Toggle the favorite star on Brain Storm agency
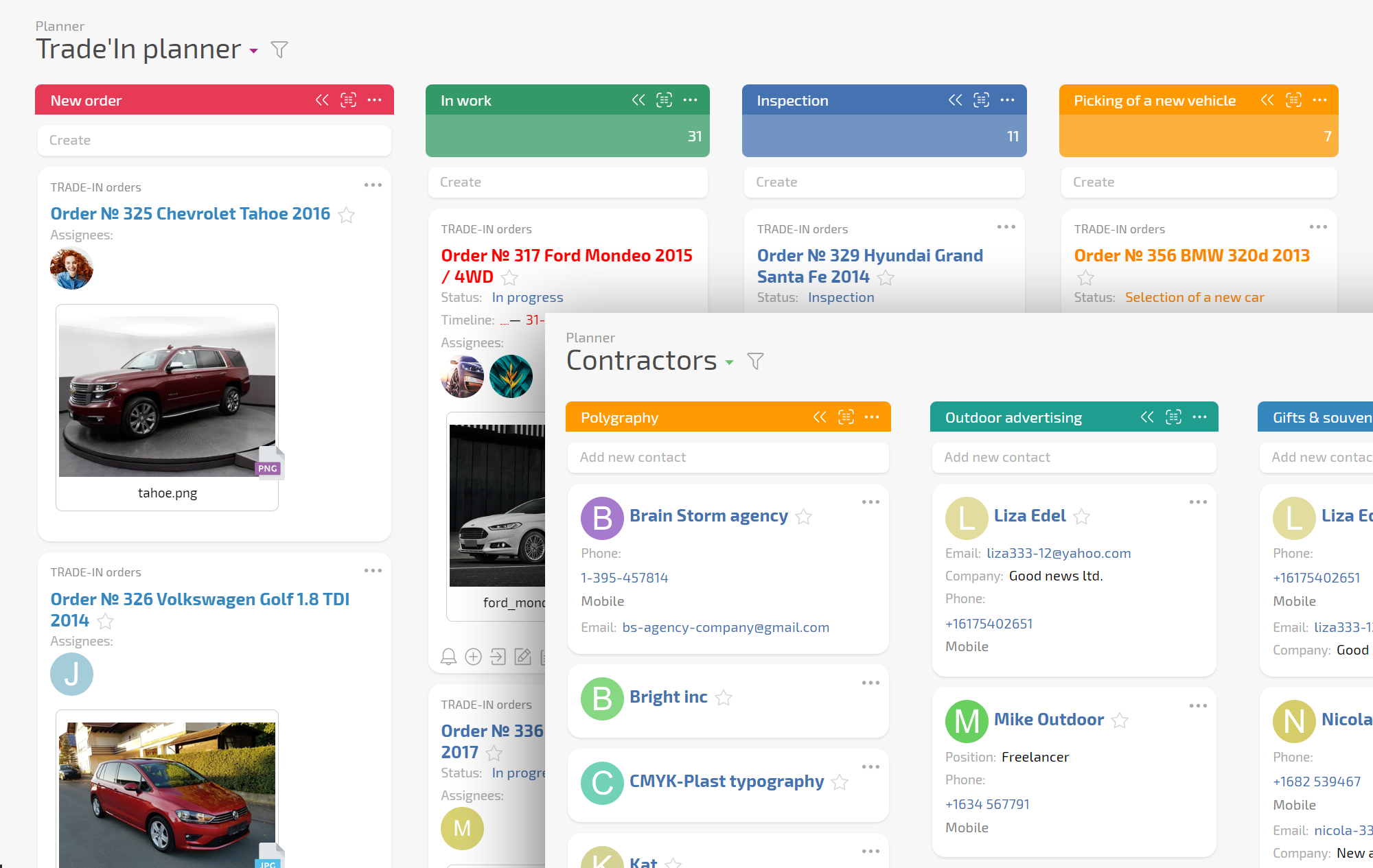The height and width of the screenshot is (868, 1373). [x=804, y=517]
